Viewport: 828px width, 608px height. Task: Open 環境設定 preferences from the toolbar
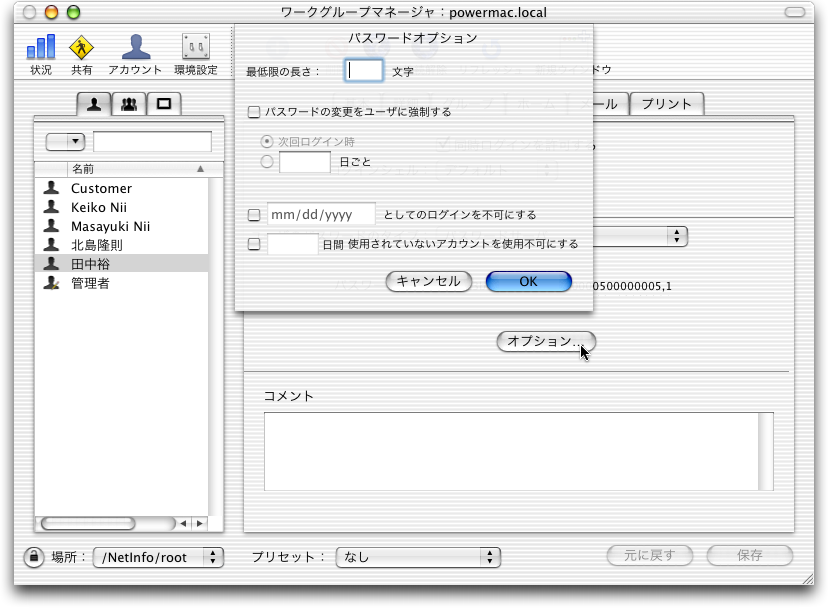coord(195,54)
